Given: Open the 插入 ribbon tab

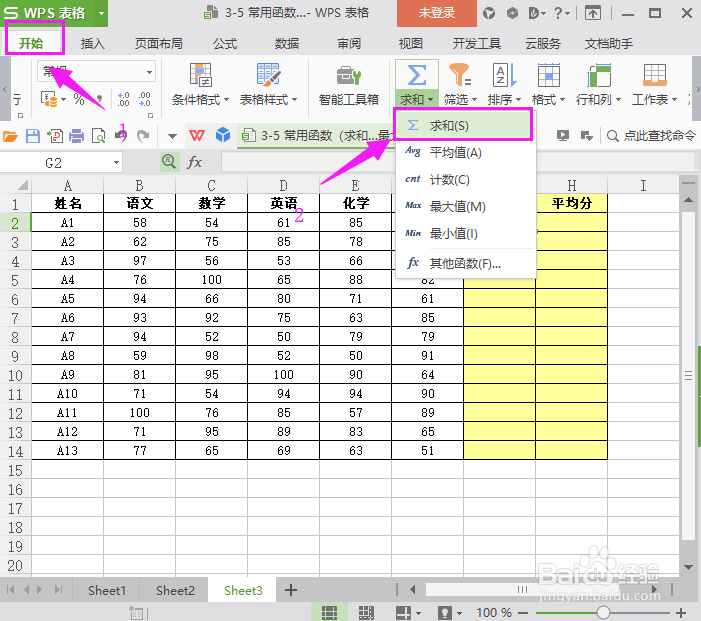Looking at the screenshot, I should tap(93, 43).
